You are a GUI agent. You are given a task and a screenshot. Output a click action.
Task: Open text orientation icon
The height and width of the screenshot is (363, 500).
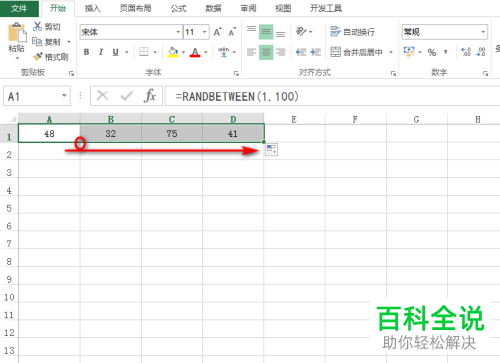pos(301,32)
